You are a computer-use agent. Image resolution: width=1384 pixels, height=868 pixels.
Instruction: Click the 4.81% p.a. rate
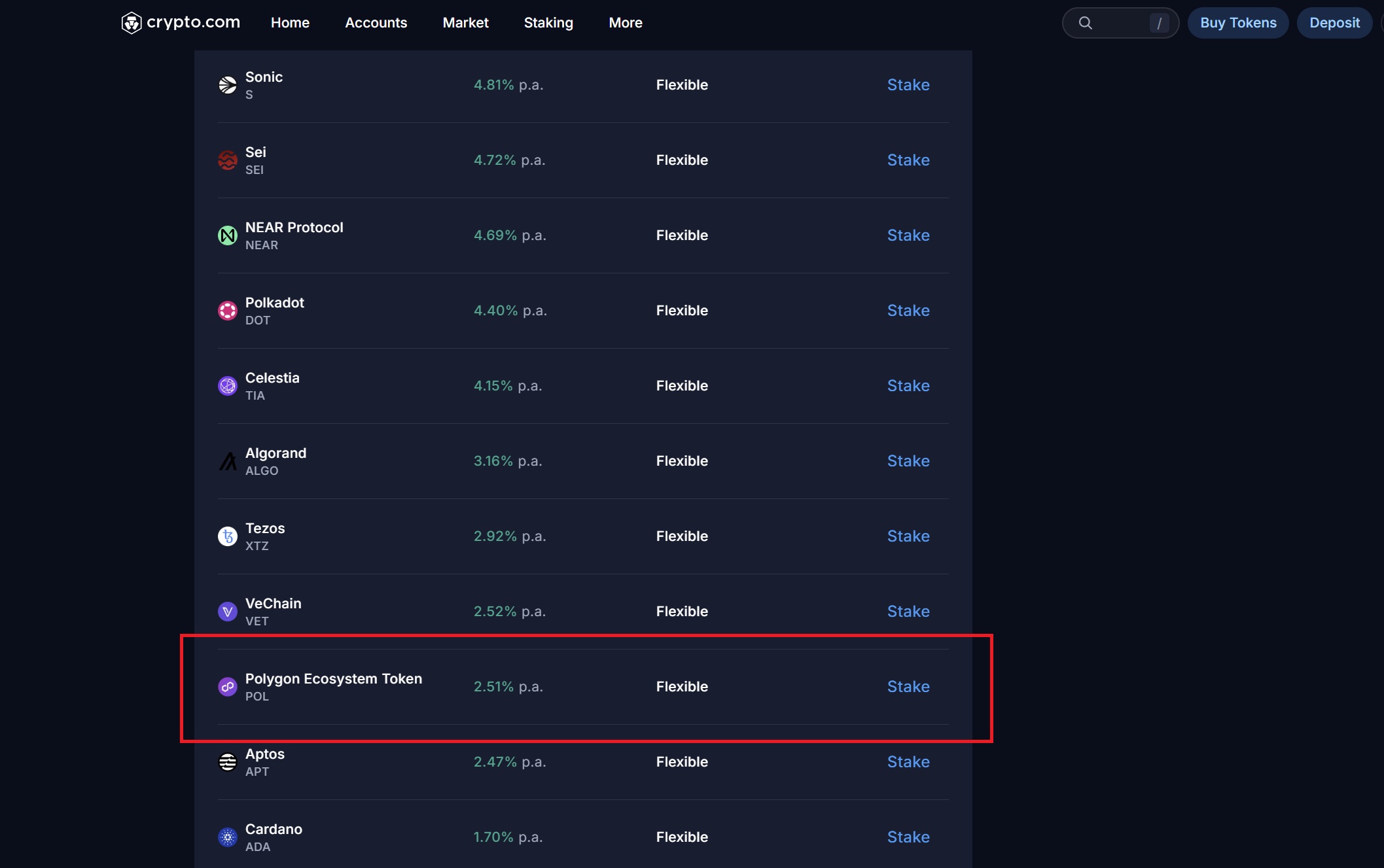pos(508,85)
